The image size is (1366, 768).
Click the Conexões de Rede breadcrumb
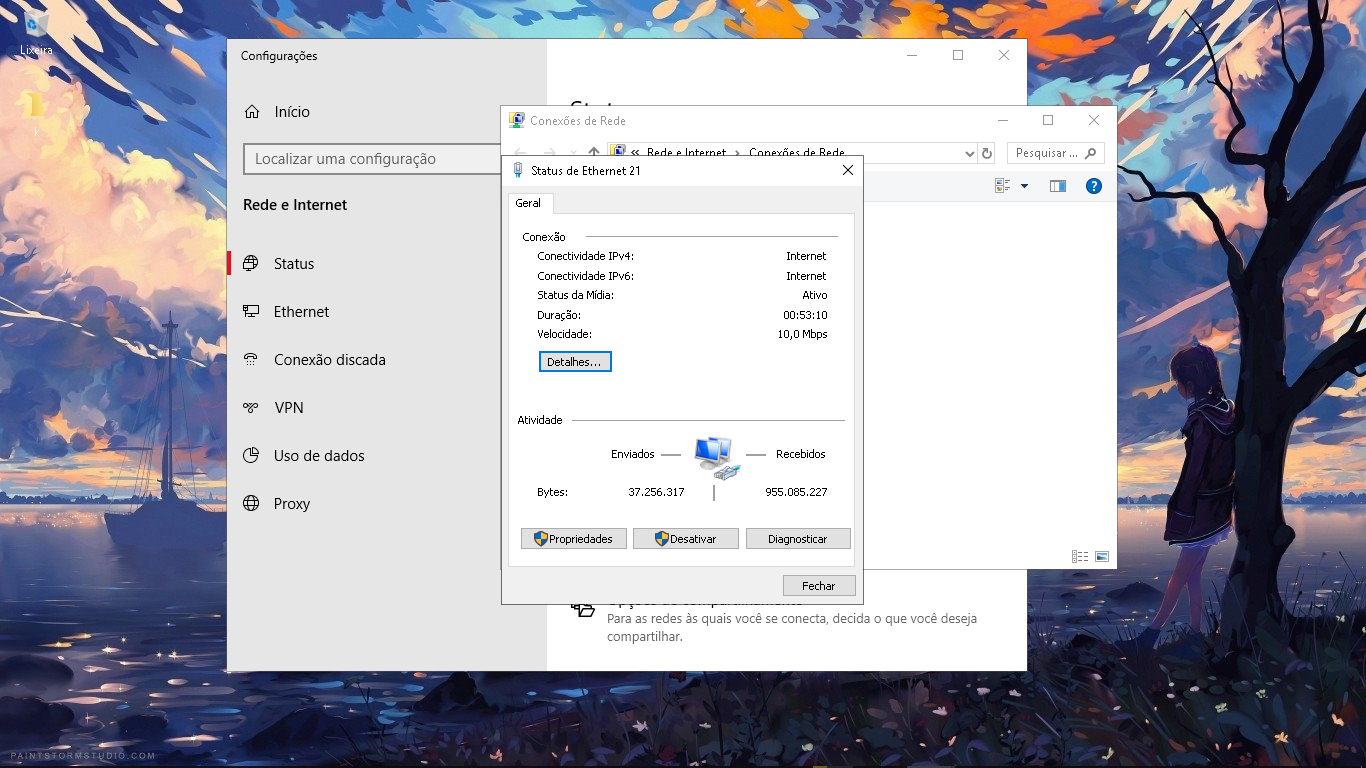797,153
